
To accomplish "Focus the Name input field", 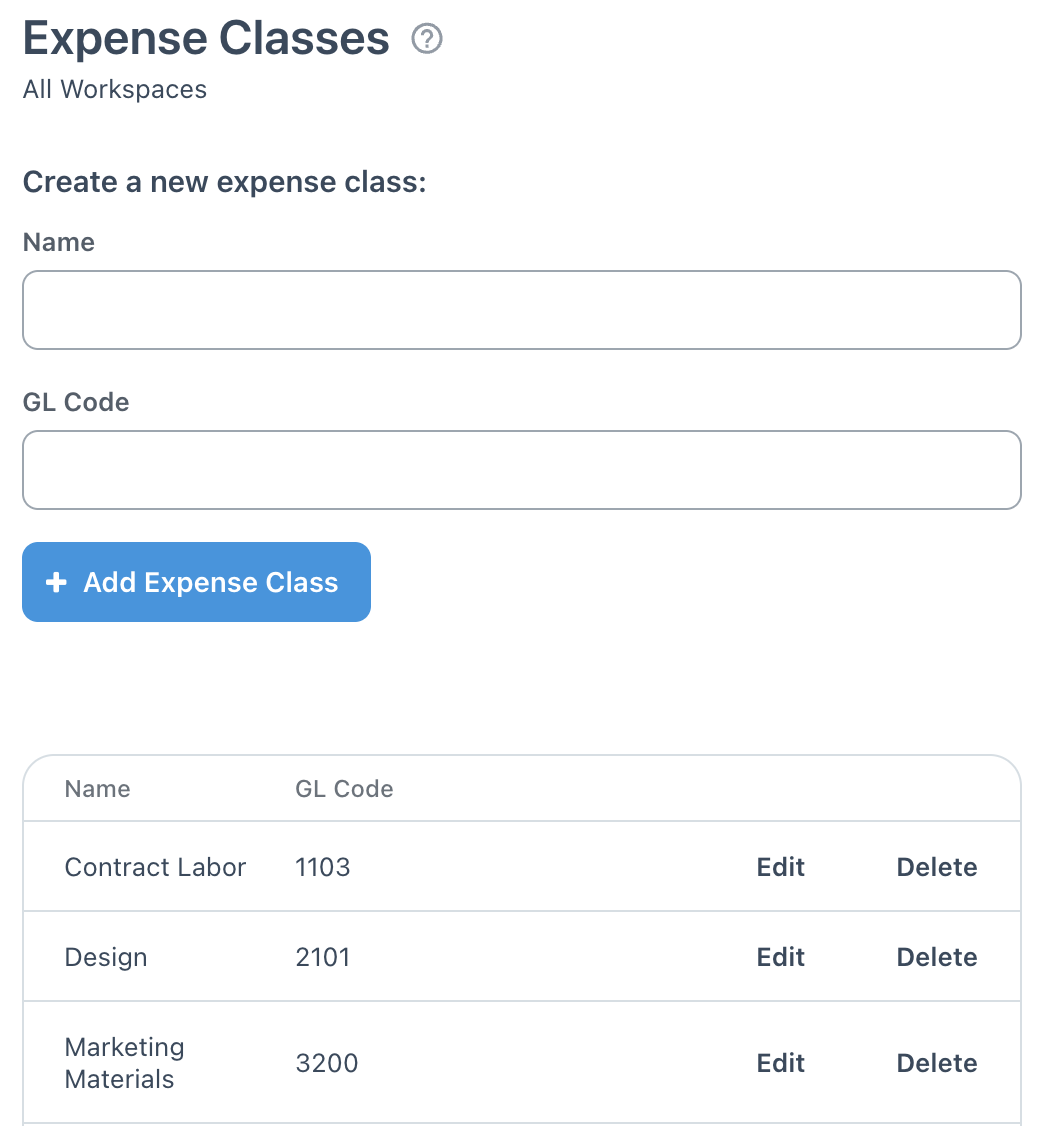I will point(522,310).
